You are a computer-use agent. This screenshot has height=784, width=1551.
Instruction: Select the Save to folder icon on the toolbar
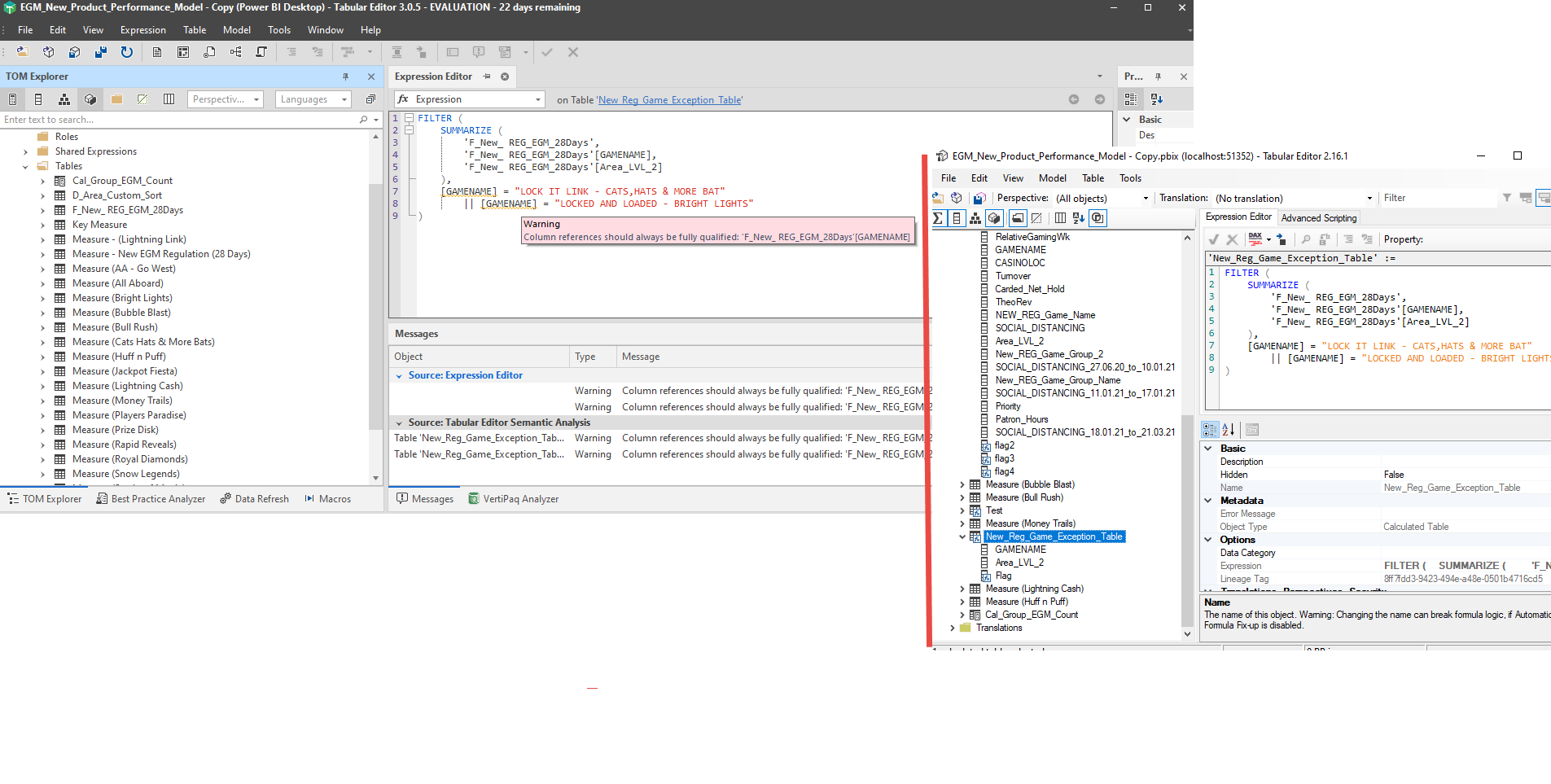pyautogui.click(x=101, y=52)
